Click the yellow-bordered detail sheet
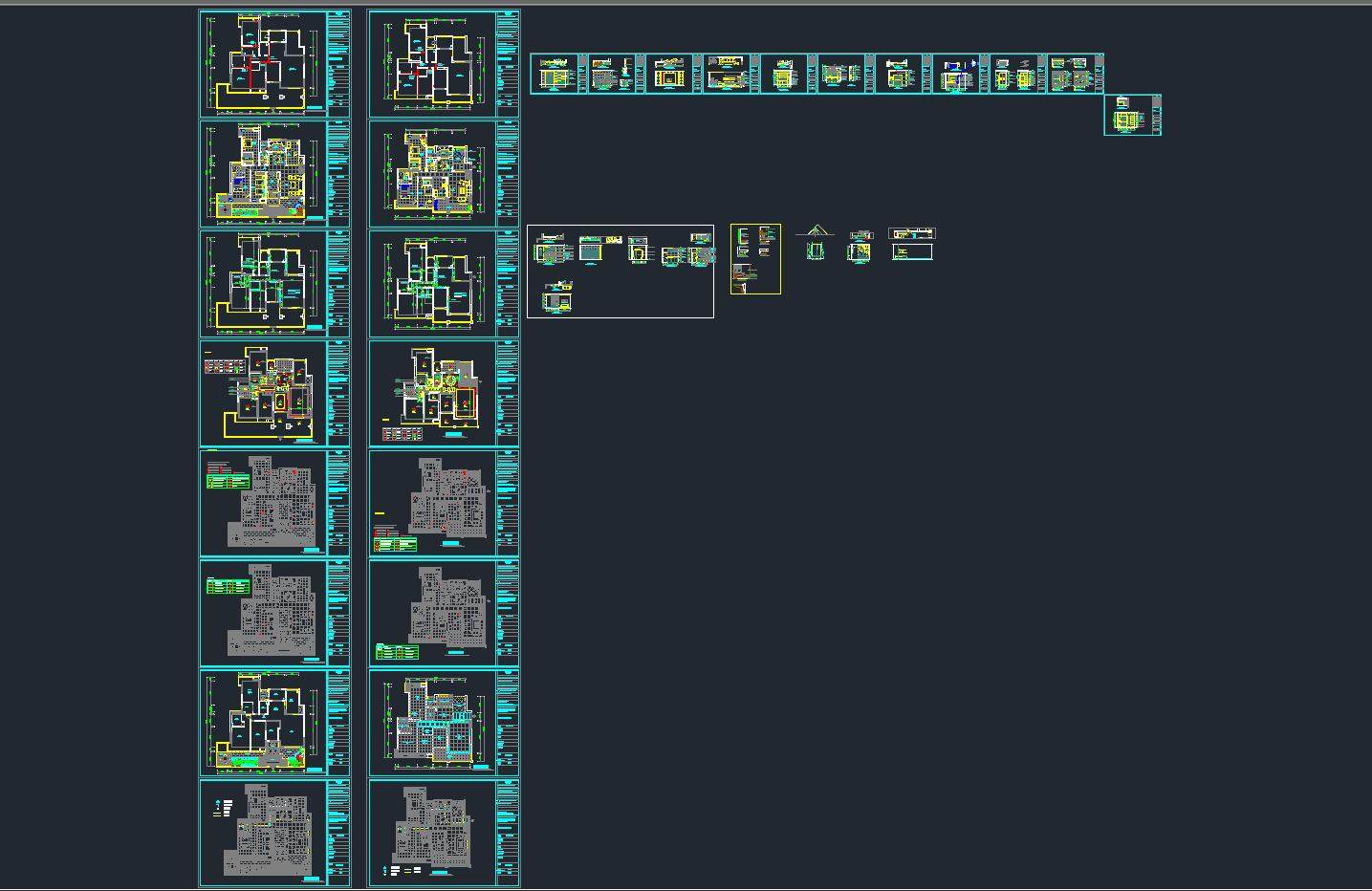The width and height of the screenshot is (1372, 891). (755, 259)
